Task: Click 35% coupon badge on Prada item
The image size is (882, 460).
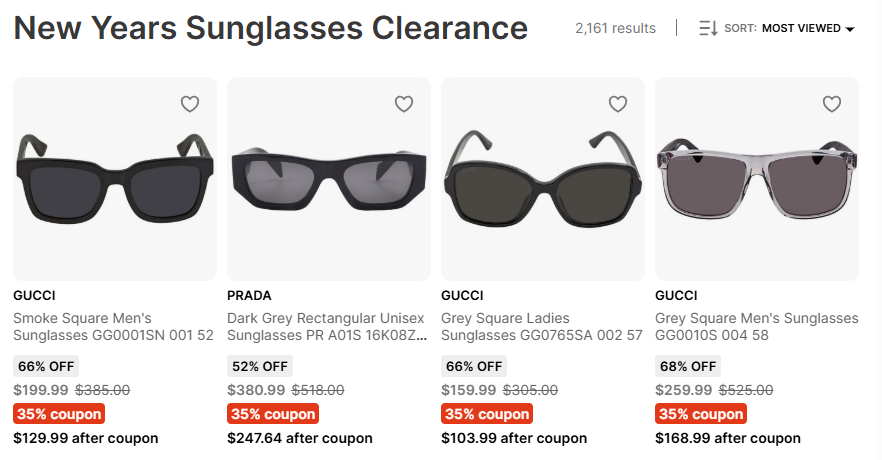Action: pyautogui.click(x=273, y=414)
